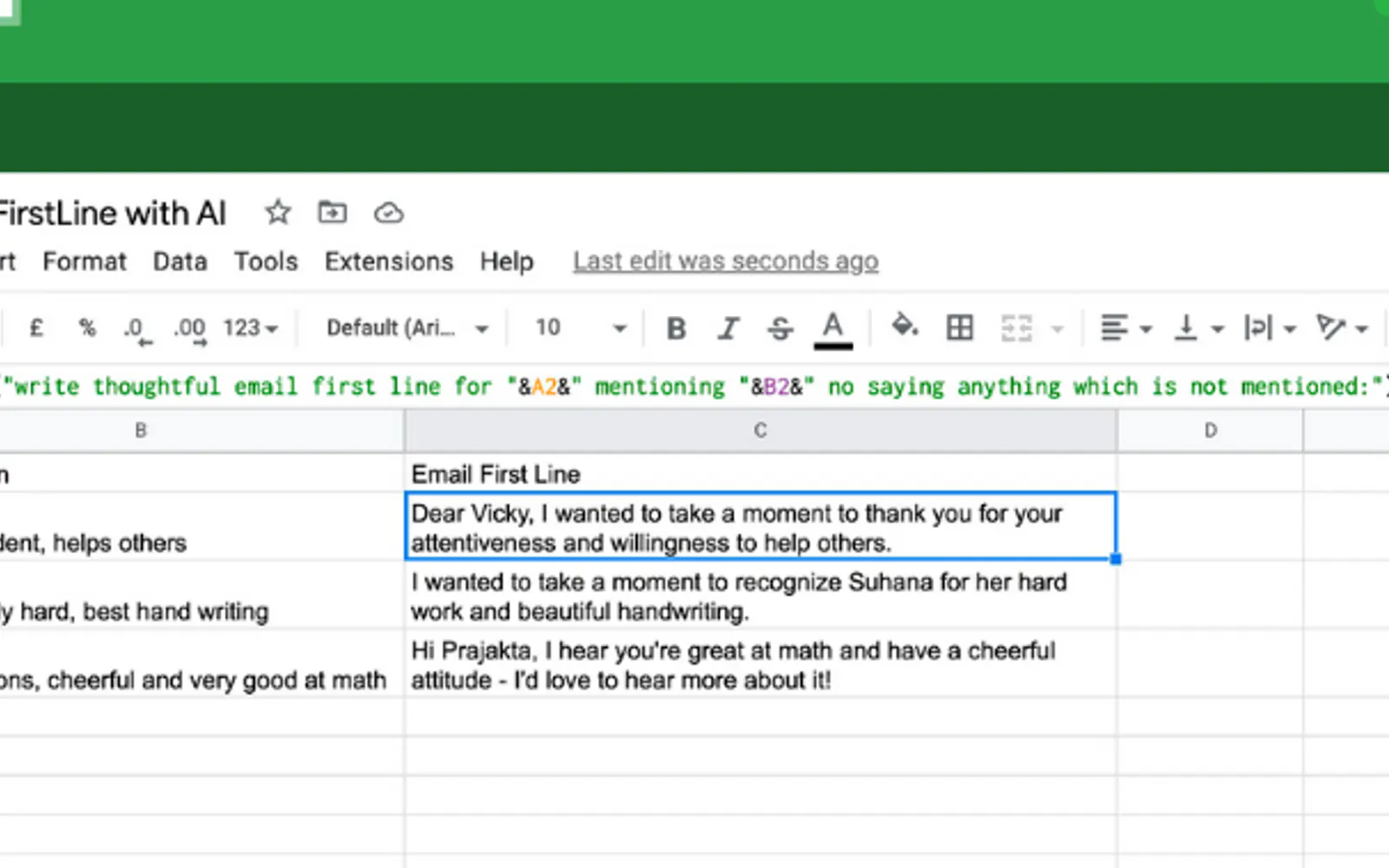Increase decimal places
This screenshot has width=1389, height=868.
(x=190, y=330)
